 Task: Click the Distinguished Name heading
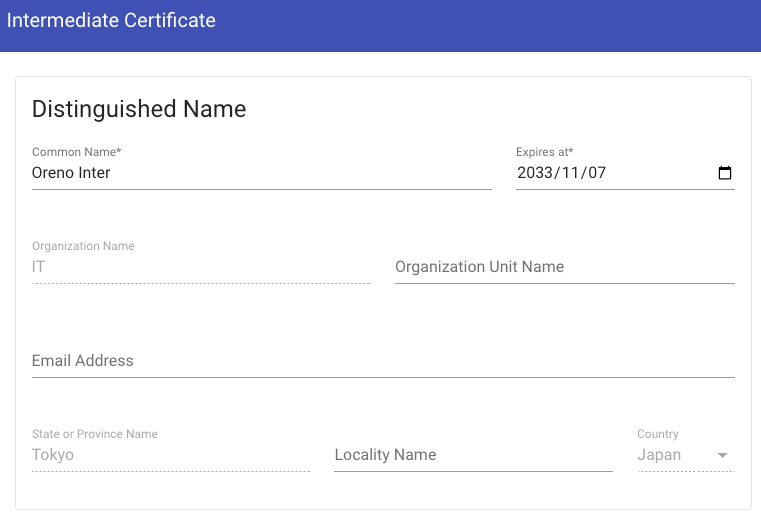pyautogui.click(x=139, y=109)
